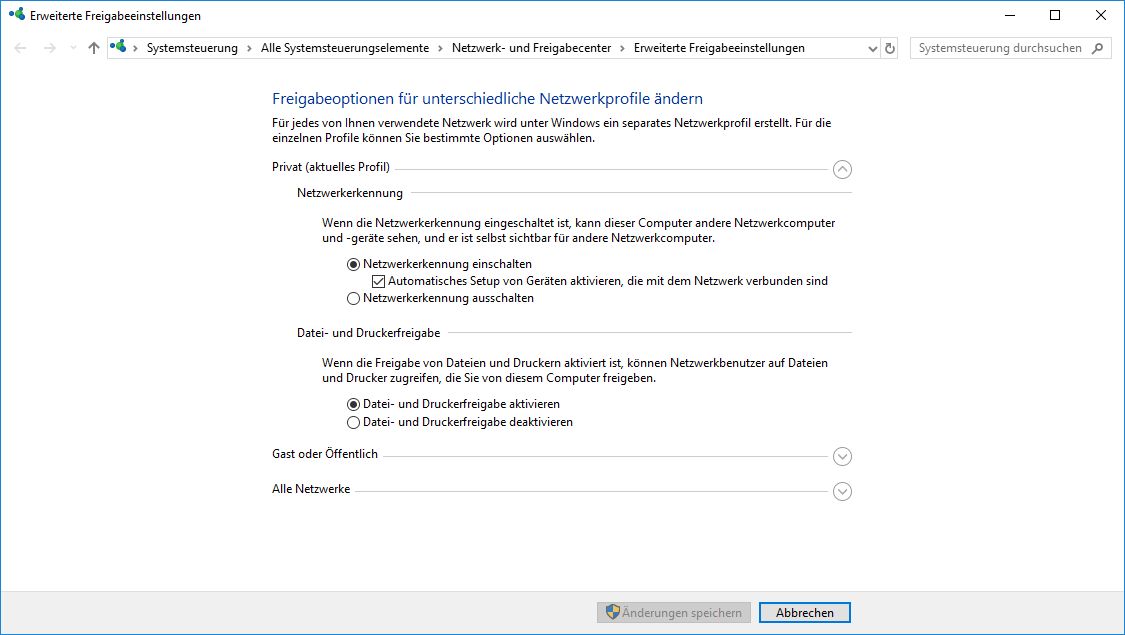The width and height of the screenshot is (1125, 635).
Task: Click the application icon in the title bar
Action: coord(14,15)
